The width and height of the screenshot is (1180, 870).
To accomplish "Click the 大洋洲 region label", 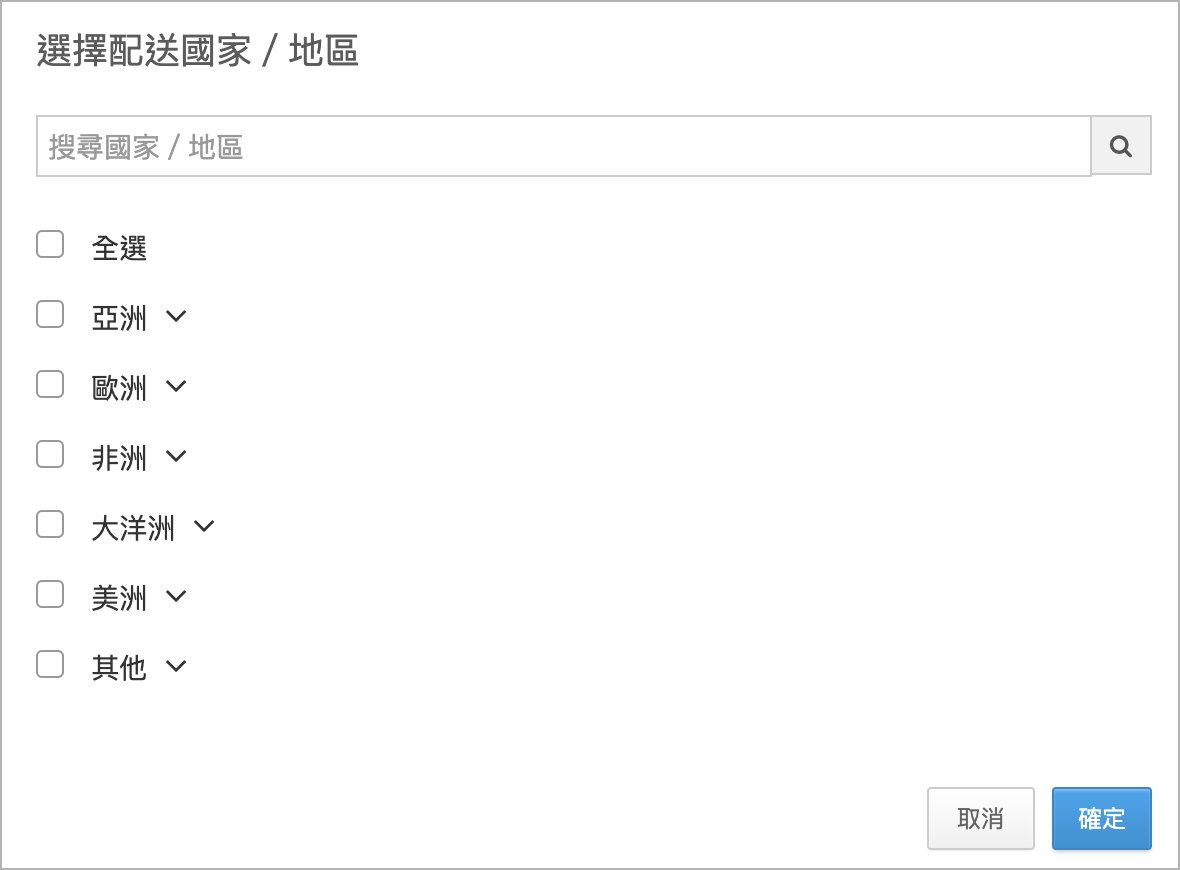I will click(x=133, y=528).
